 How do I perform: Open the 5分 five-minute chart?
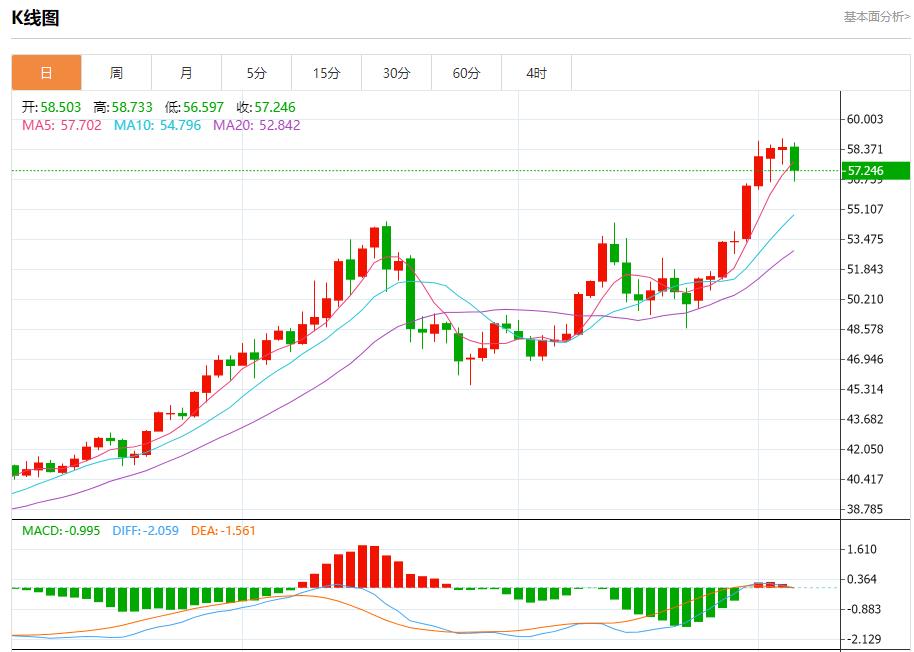tap(257, 72)
